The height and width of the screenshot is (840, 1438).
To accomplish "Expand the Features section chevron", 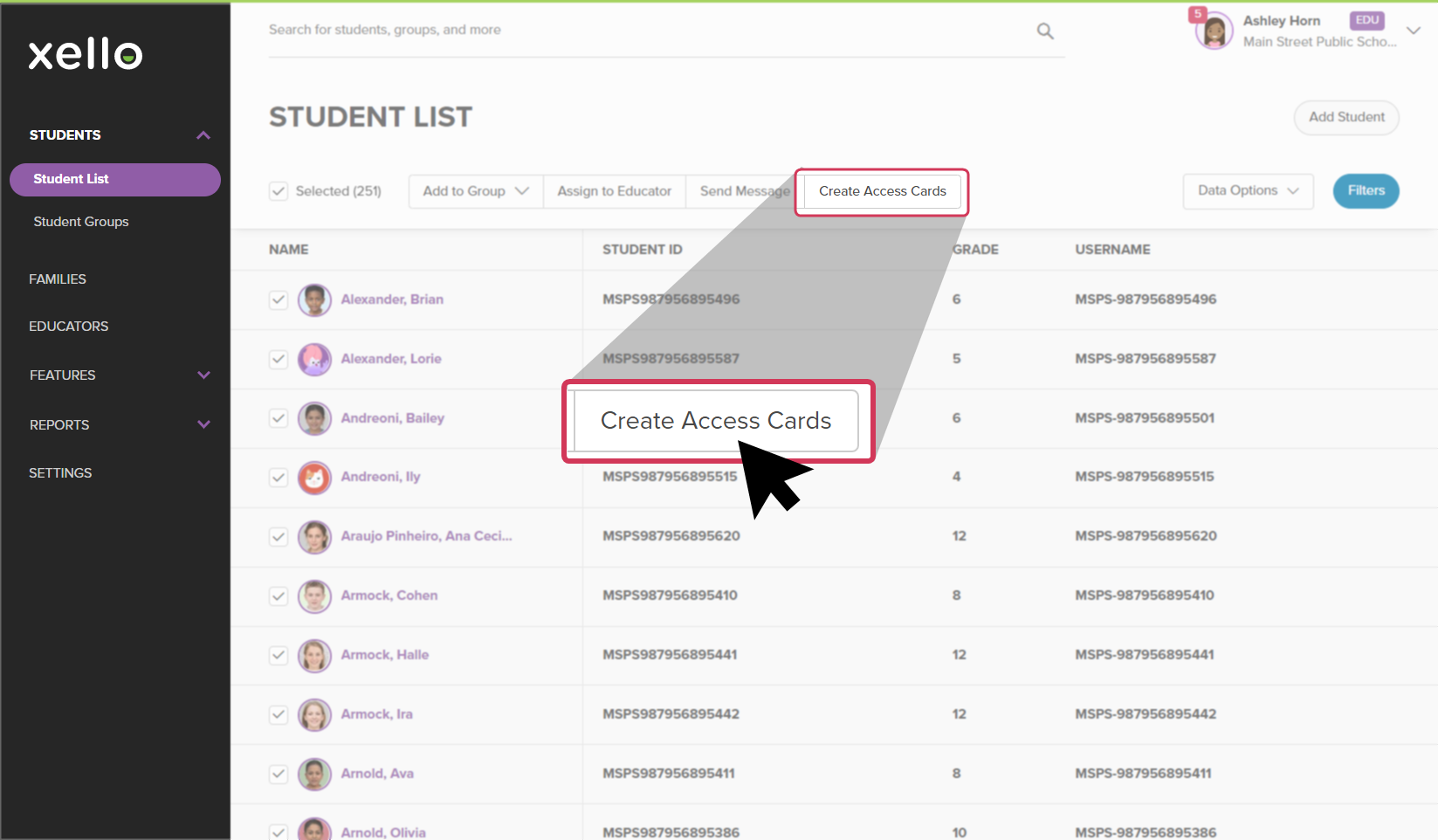I will pos(203,375).
